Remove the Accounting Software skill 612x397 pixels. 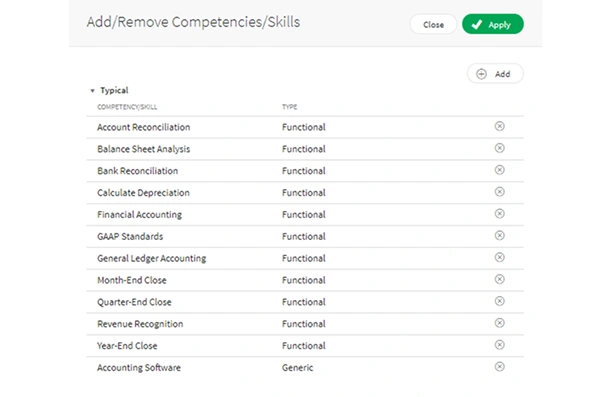(x=499, y=367)
